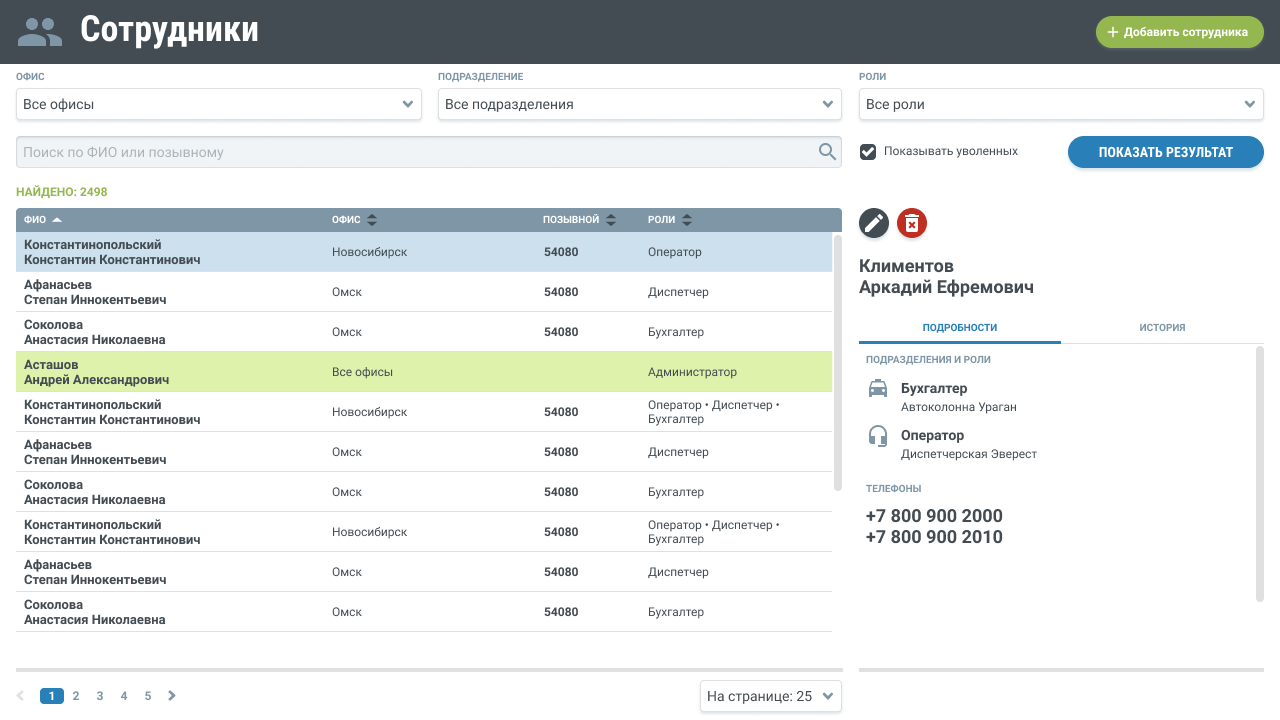
Task: Switch to the История tab
Action: coord(1162,328)
